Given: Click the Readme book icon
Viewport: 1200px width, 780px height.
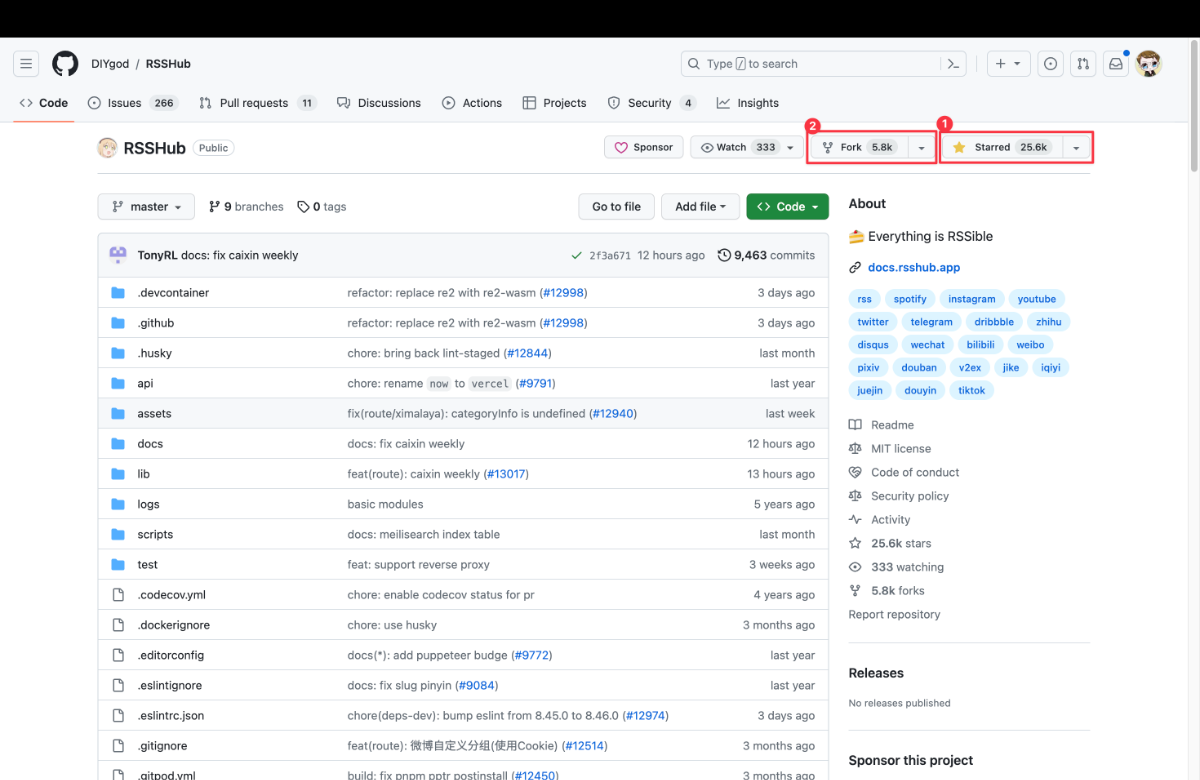Looking at the screenshot, I should tap(855, 425).
